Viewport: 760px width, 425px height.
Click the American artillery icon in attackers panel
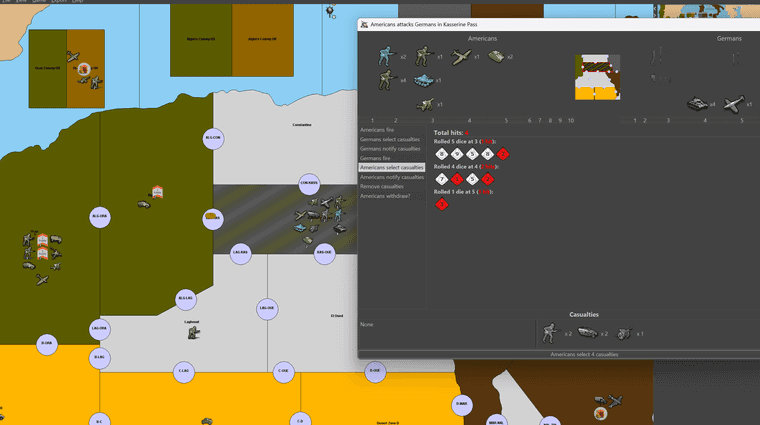click(423, 103)
